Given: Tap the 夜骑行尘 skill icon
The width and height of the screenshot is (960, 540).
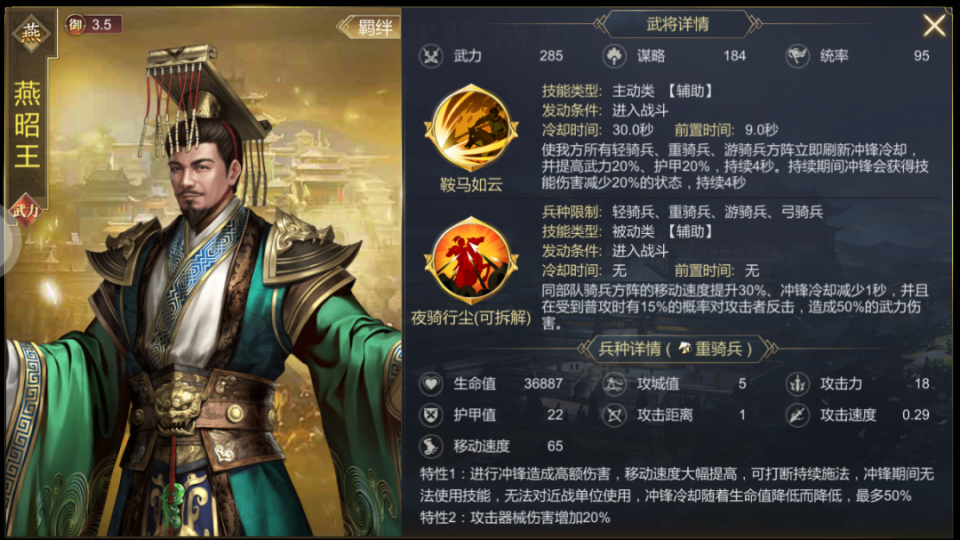Looking at the screenshot, I should click(x=471, y=260).
